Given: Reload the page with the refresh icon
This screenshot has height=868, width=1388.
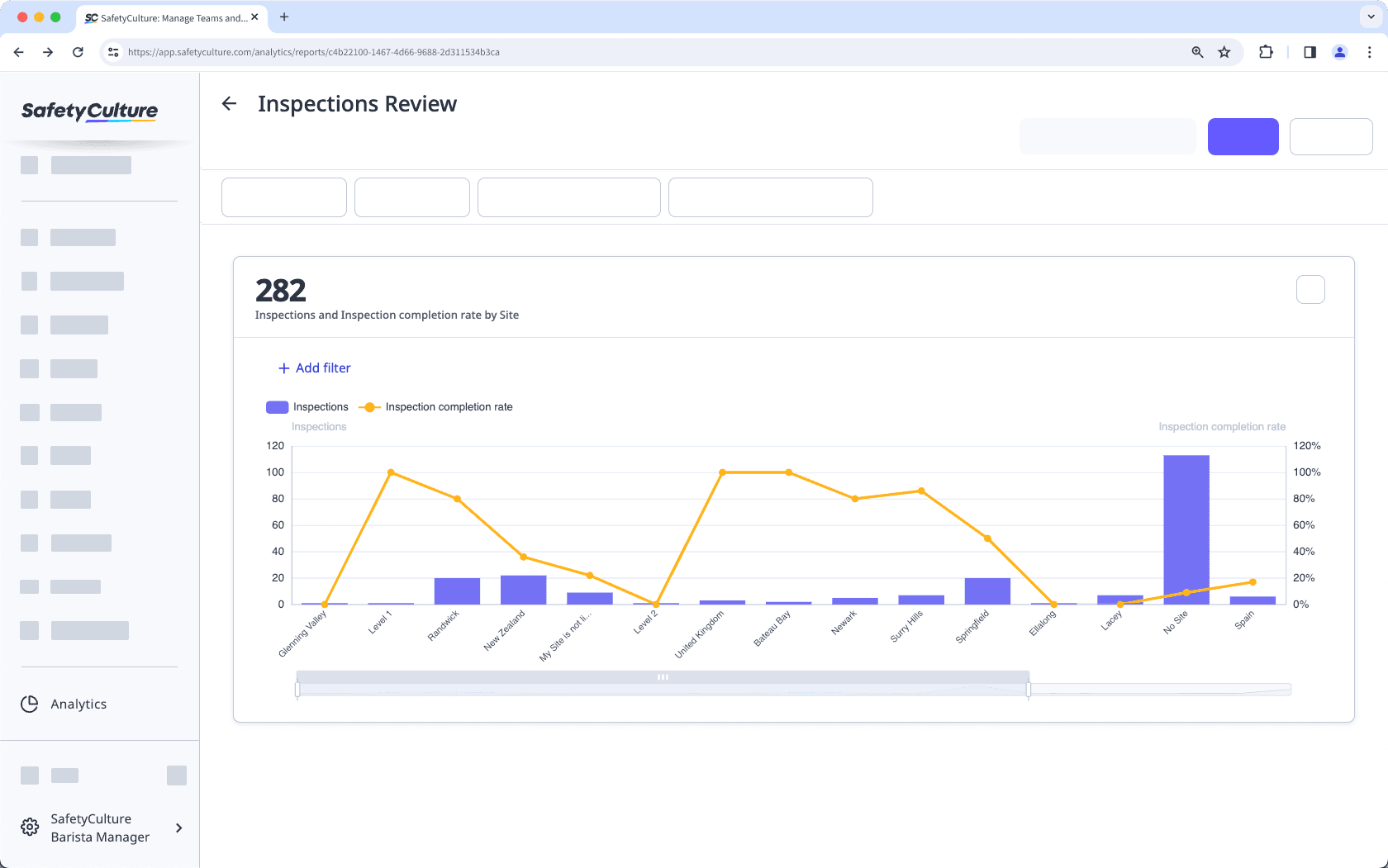Looking at the screenshot, I should tap(78, 52).
